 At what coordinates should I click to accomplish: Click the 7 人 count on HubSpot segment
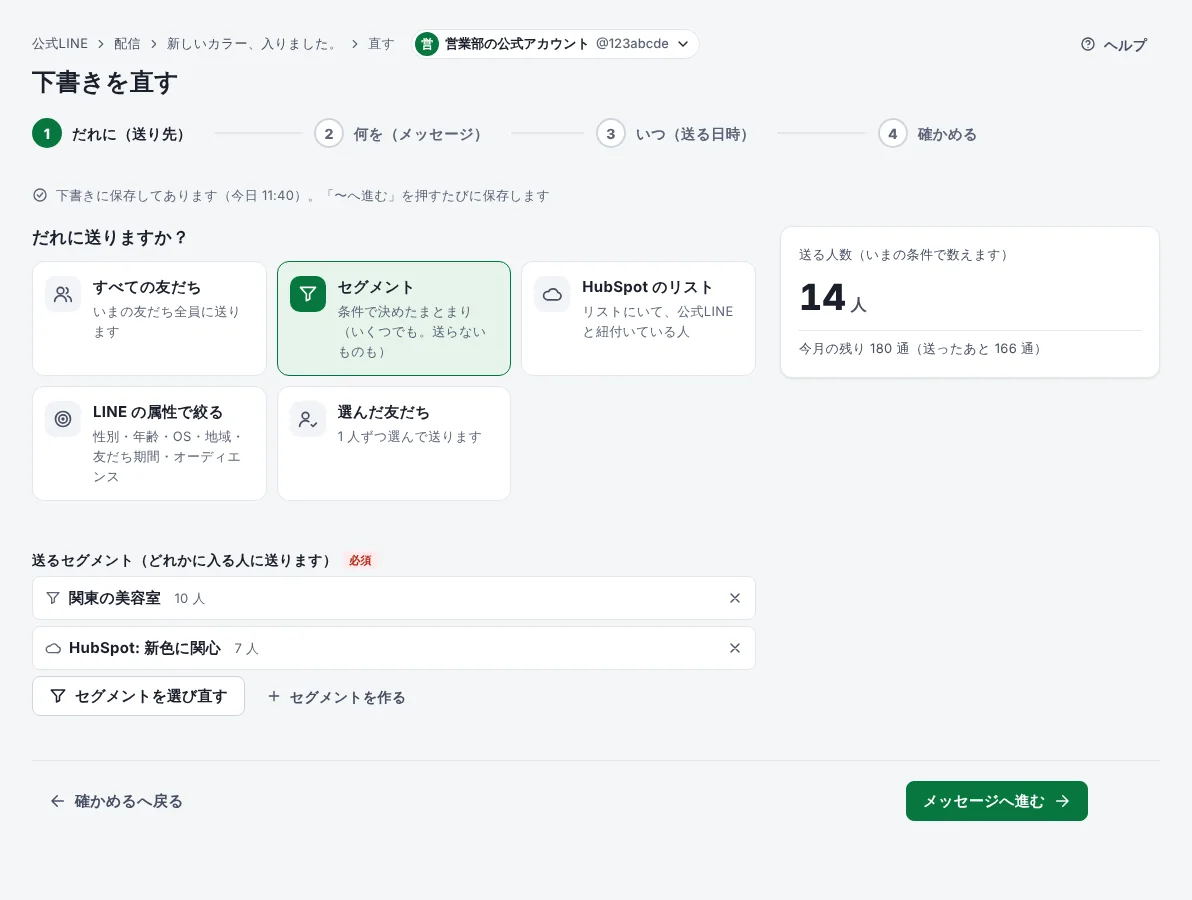coord(246,649)
